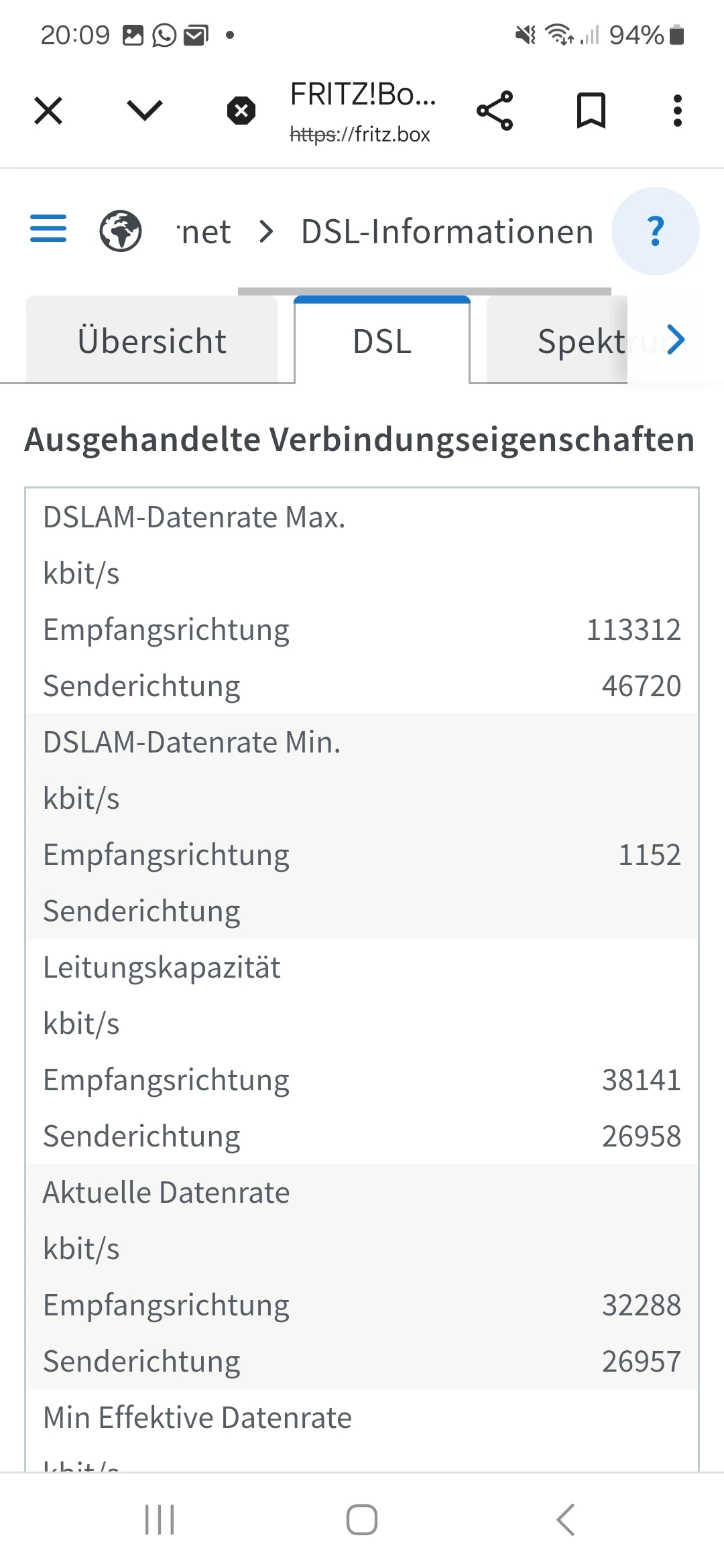Screen dimensions: 724x1568
Task: Tap the insecure connection warning icon
Action: [241, 111]
